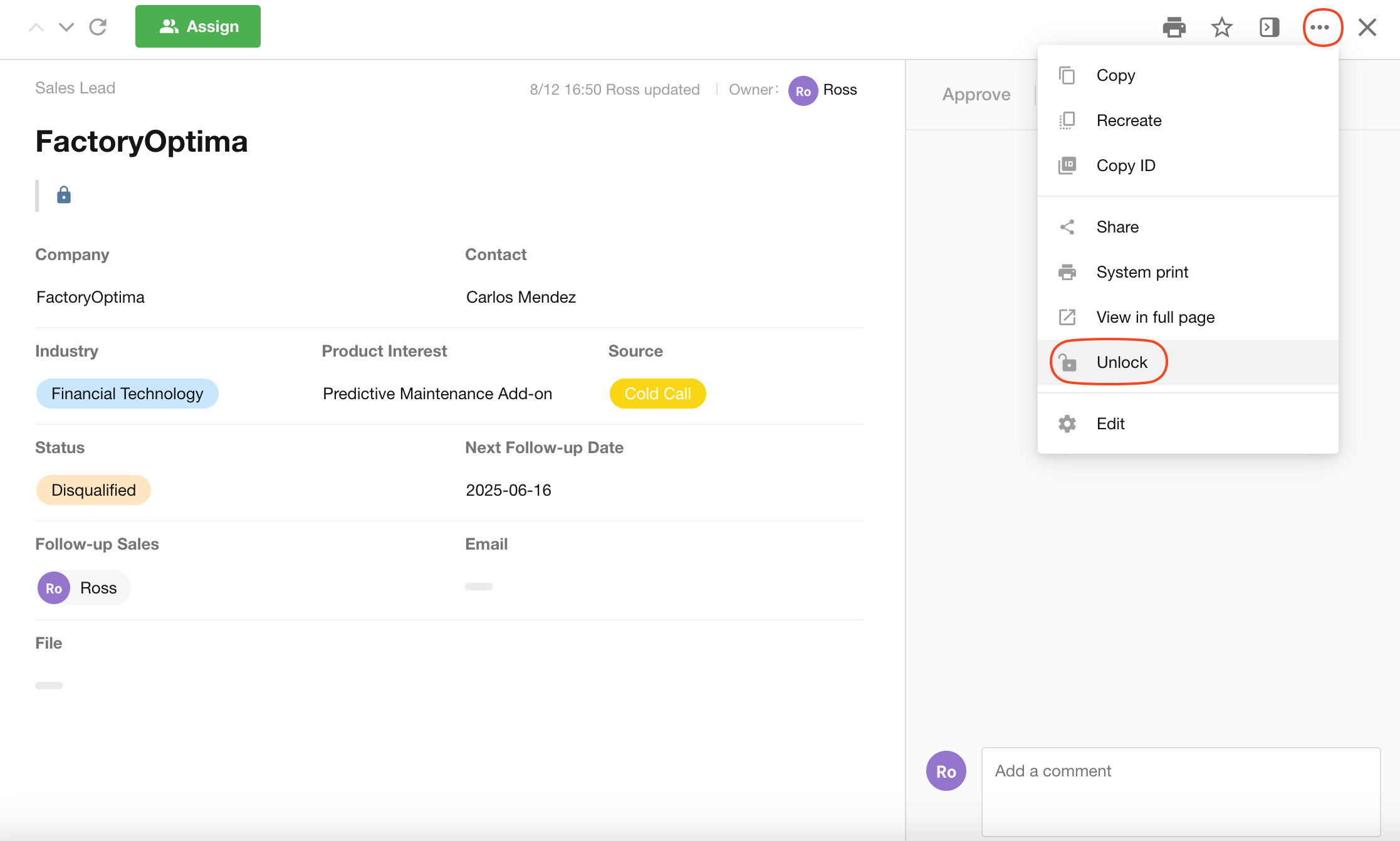Click the 2025-06-16 follow-up date
This screenshot has height=841, width=1400.
coord(508,490)
